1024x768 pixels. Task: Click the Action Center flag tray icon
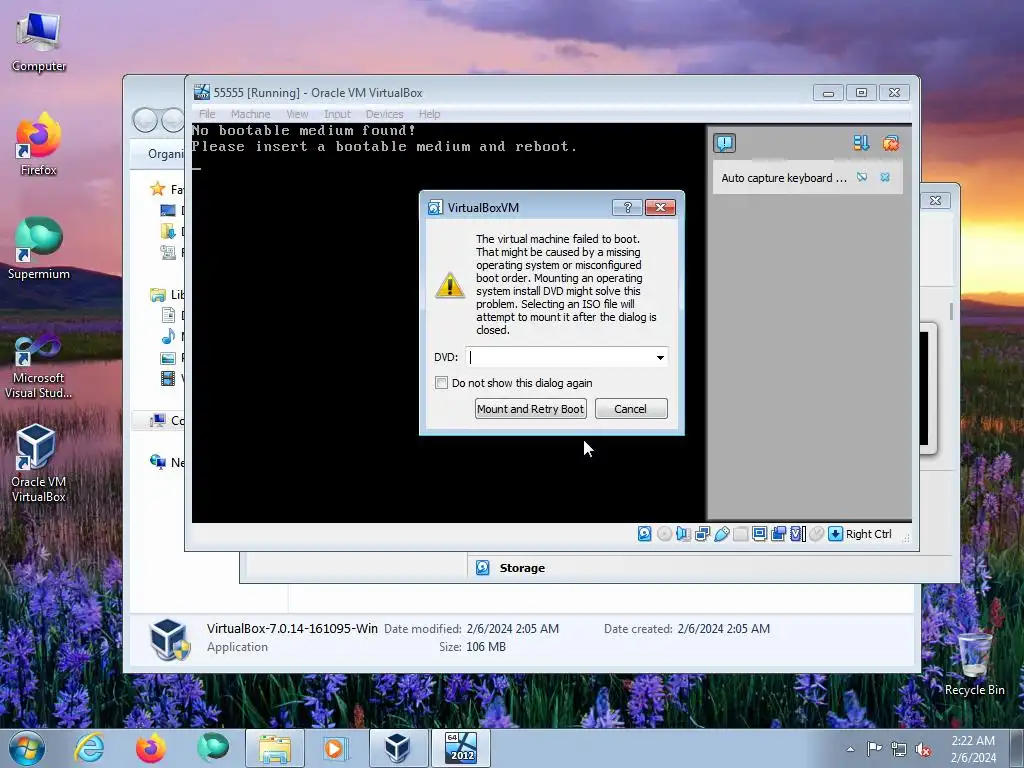coord(874,749)
